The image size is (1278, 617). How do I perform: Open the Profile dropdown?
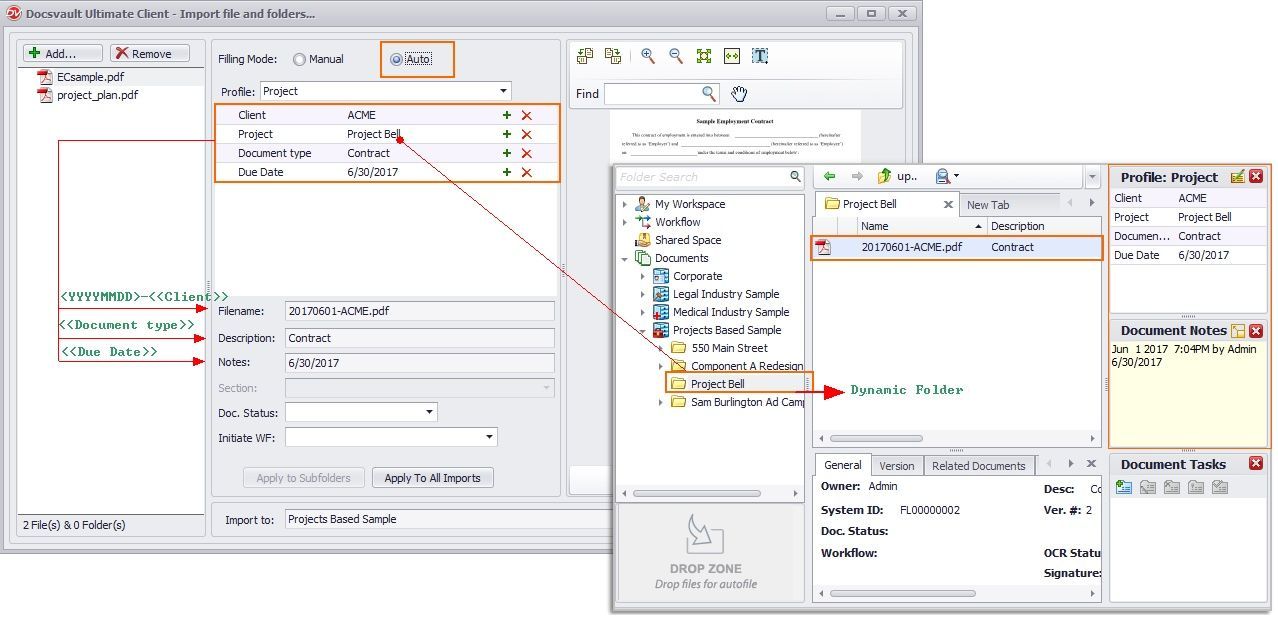coord(503,91)
